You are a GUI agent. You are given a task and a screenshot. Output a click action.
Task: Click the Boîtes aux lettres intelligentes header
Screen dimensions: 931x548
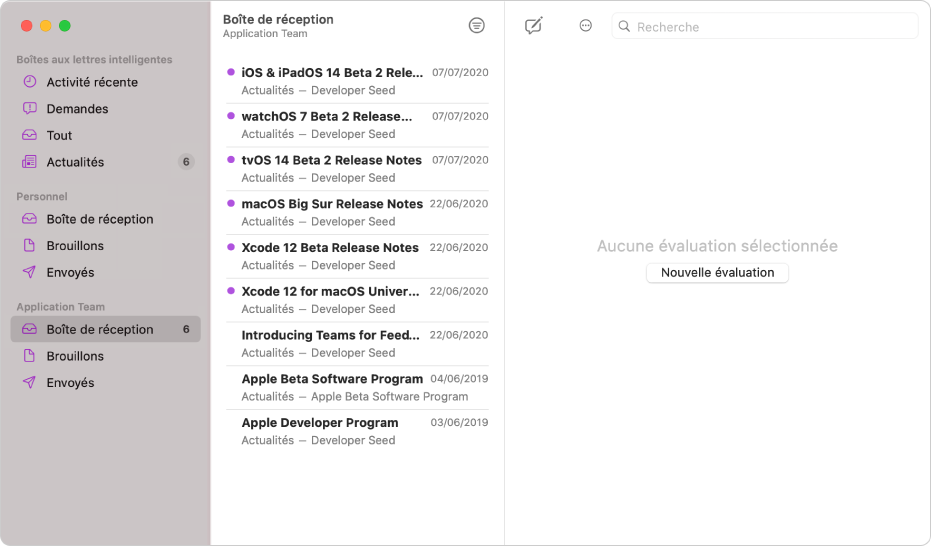click(x=94, y=59)
